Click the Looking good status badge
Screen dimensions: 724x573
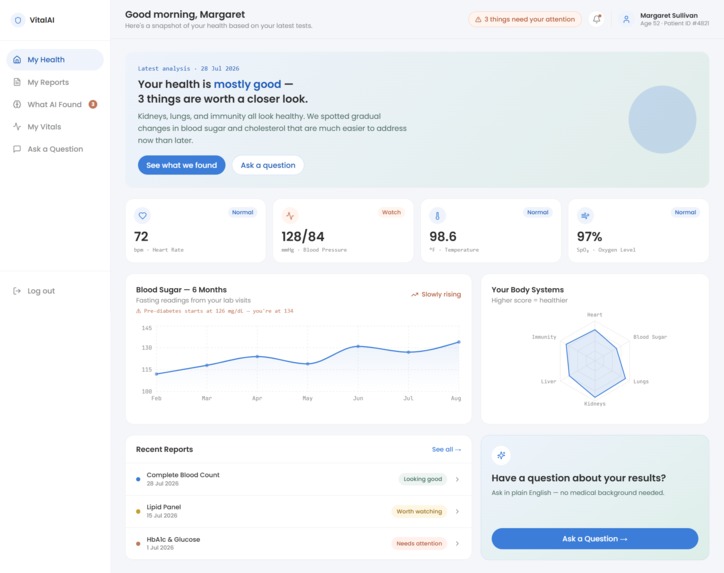422,479
